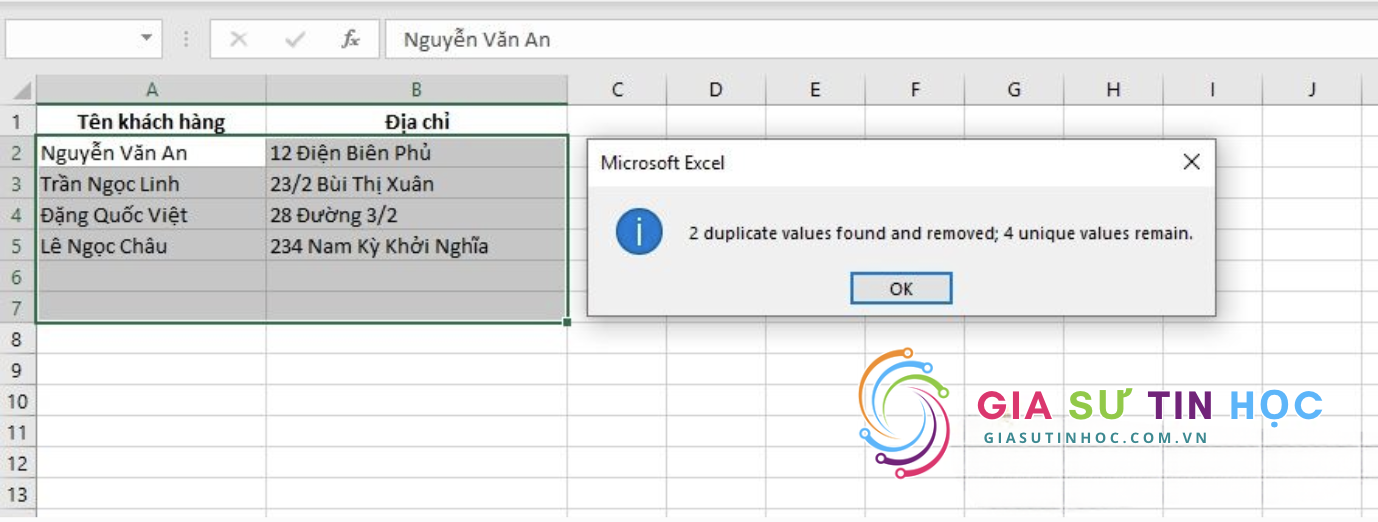The width and height of the screenshot is (1378, 522).
Task: Select cell '28 Đường 3/2'
Action: 417,215
